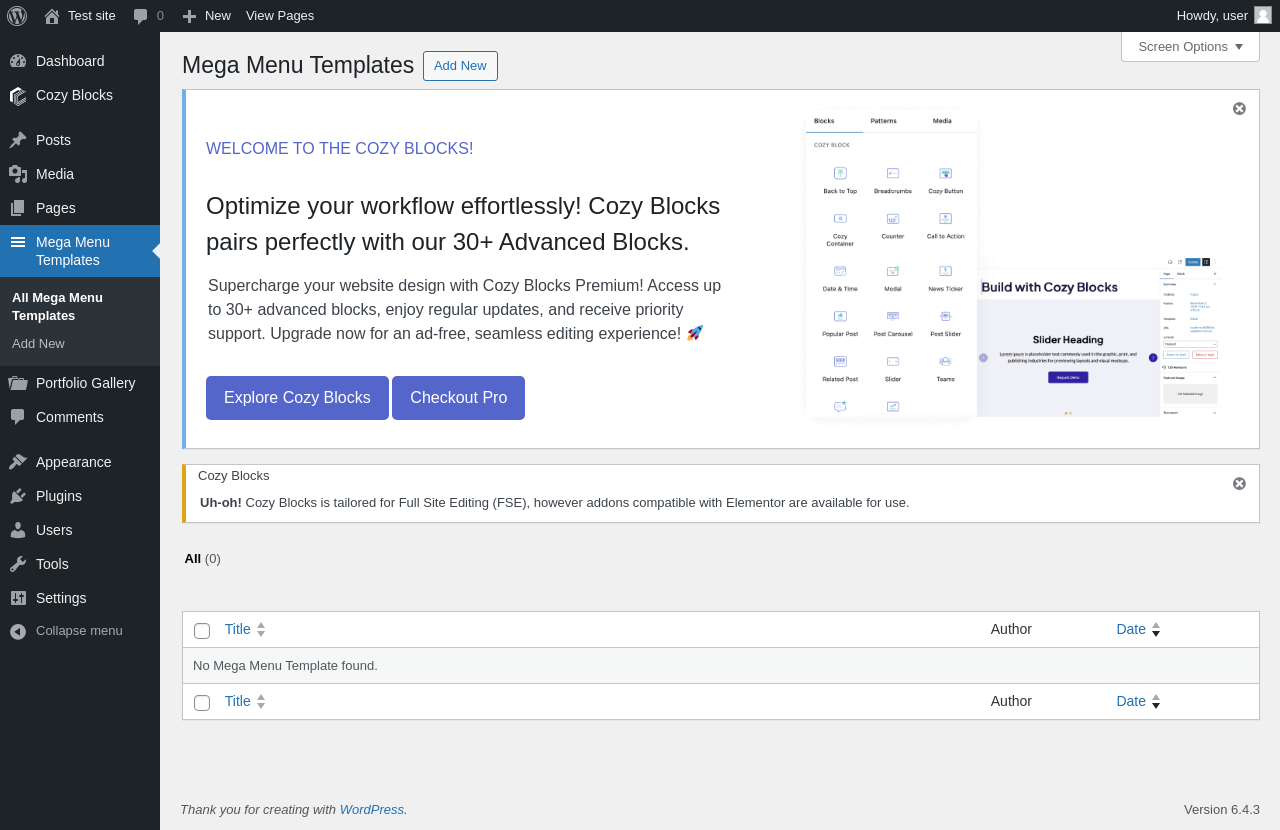Click the plus icon next to New
Viewport: 1280px width, 830px height.
pyautogui.click(x=189, y=16)
